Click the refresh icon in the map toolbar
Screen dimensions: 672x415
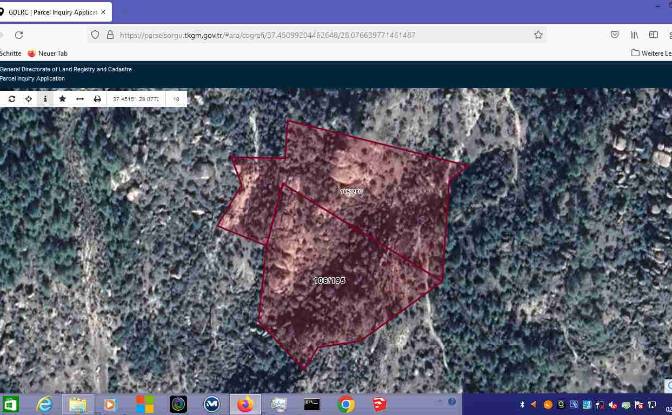(x=12, y=99)
